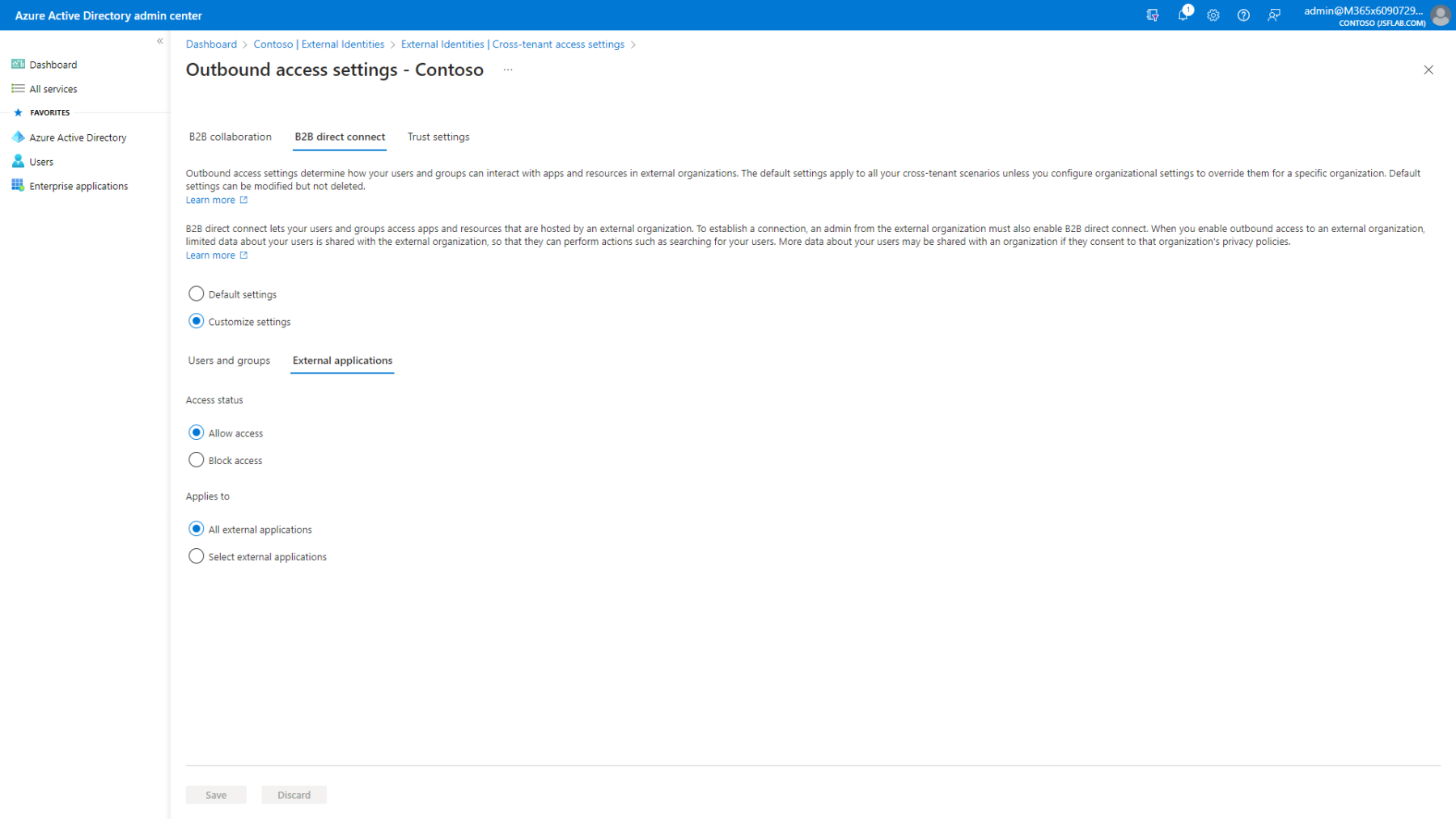This screenshot has width=1456, height=819.
Task: Click the Access status label
Action: [x=214, y=399]
